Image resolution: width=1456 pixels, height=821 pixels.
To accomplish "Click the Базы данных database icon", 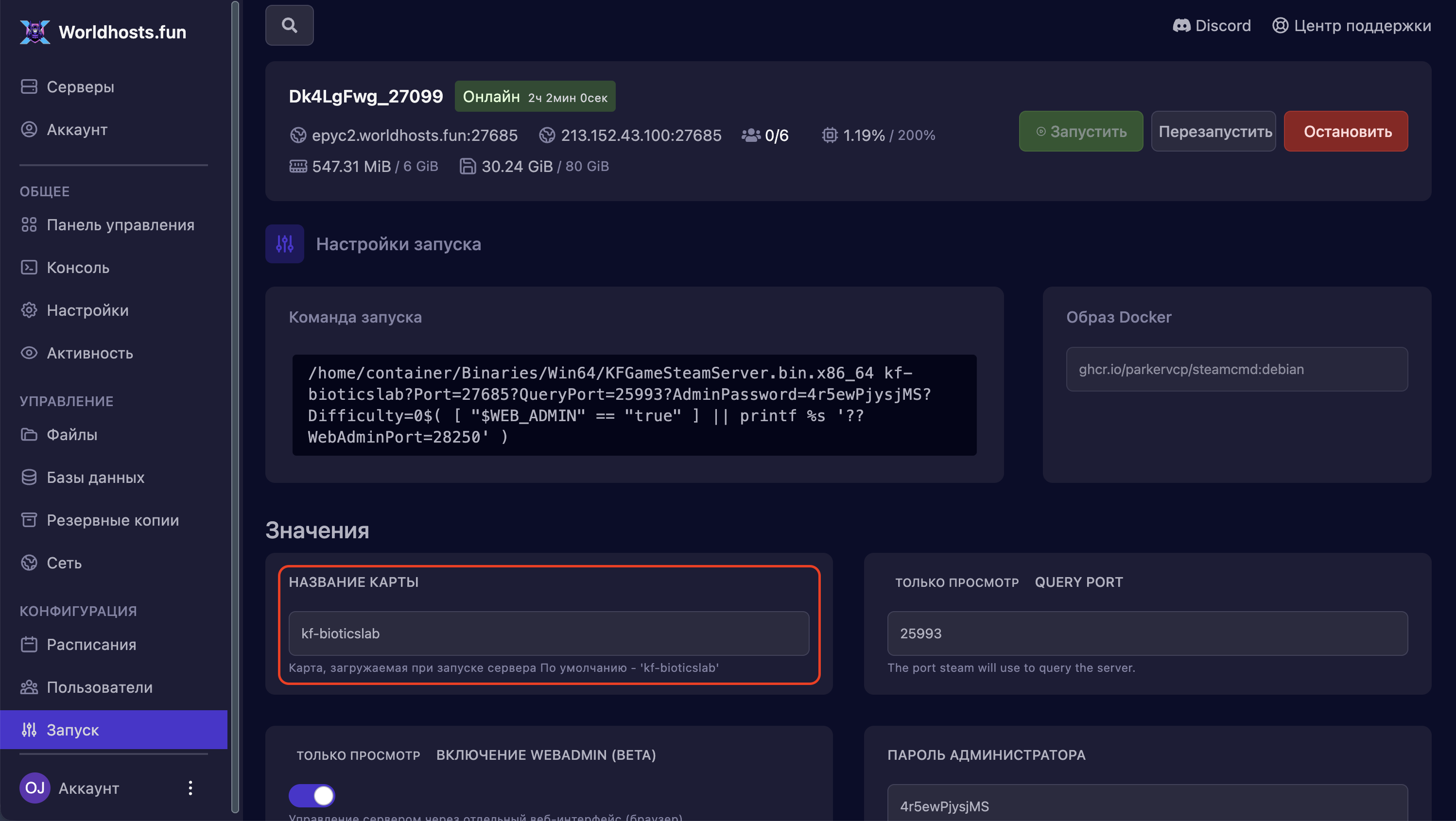I will pyautogui.click(x=29, y=478).
